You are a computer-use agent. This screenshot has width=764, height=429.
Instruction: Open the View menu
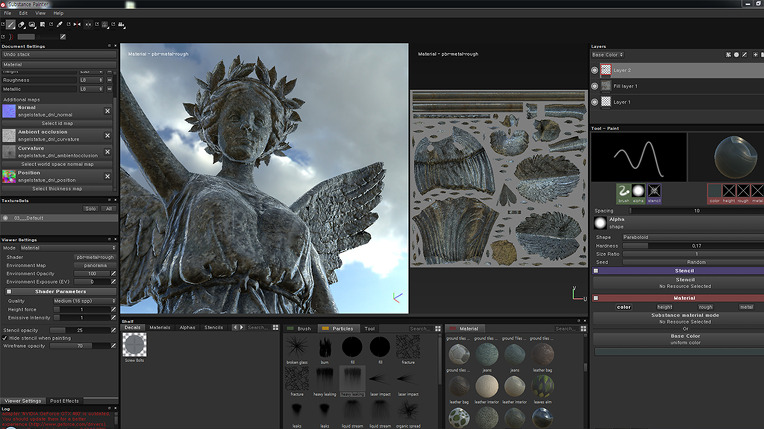[40, 13]
